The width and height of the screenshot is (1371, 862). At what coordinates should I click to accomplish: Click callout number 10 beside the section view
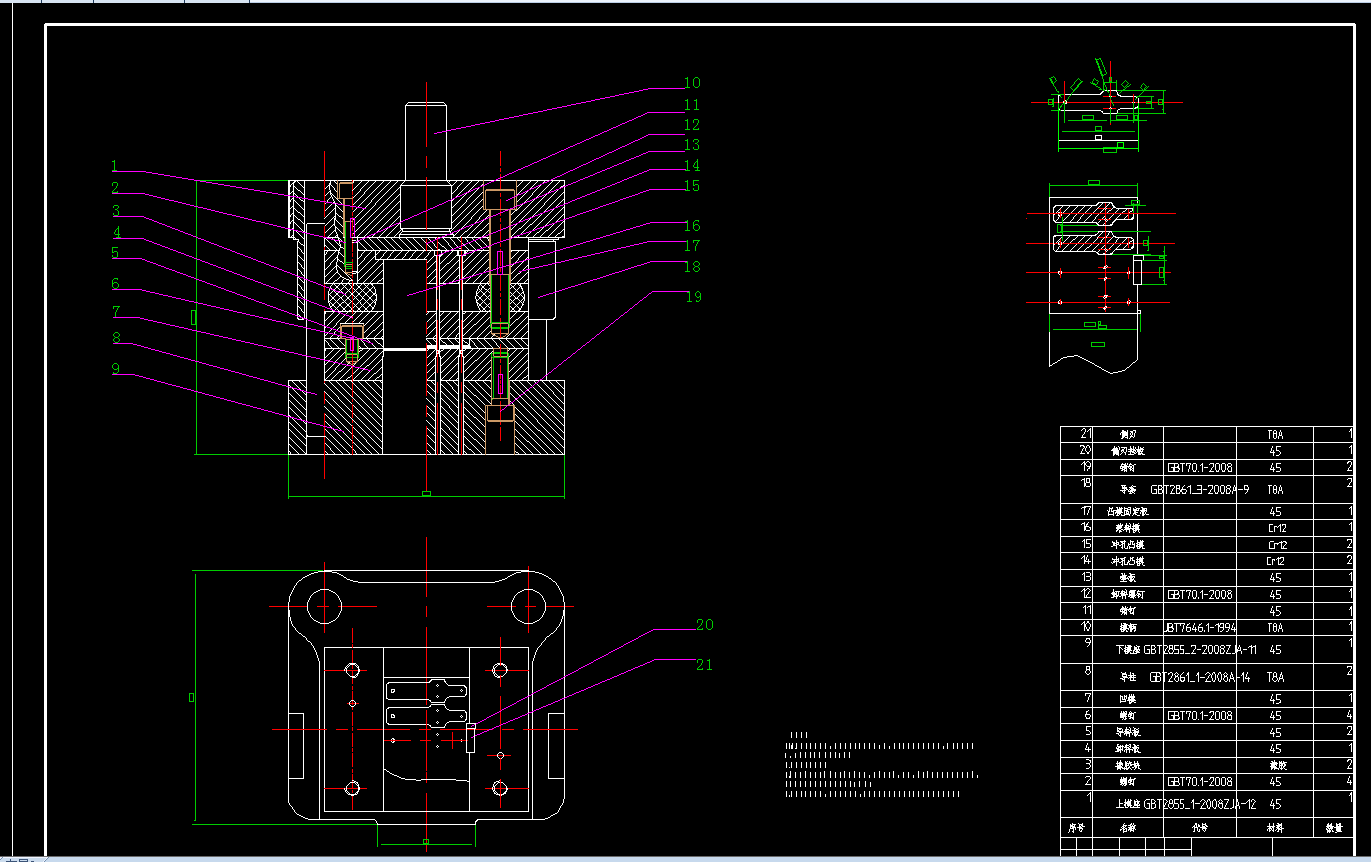point(692,83)
